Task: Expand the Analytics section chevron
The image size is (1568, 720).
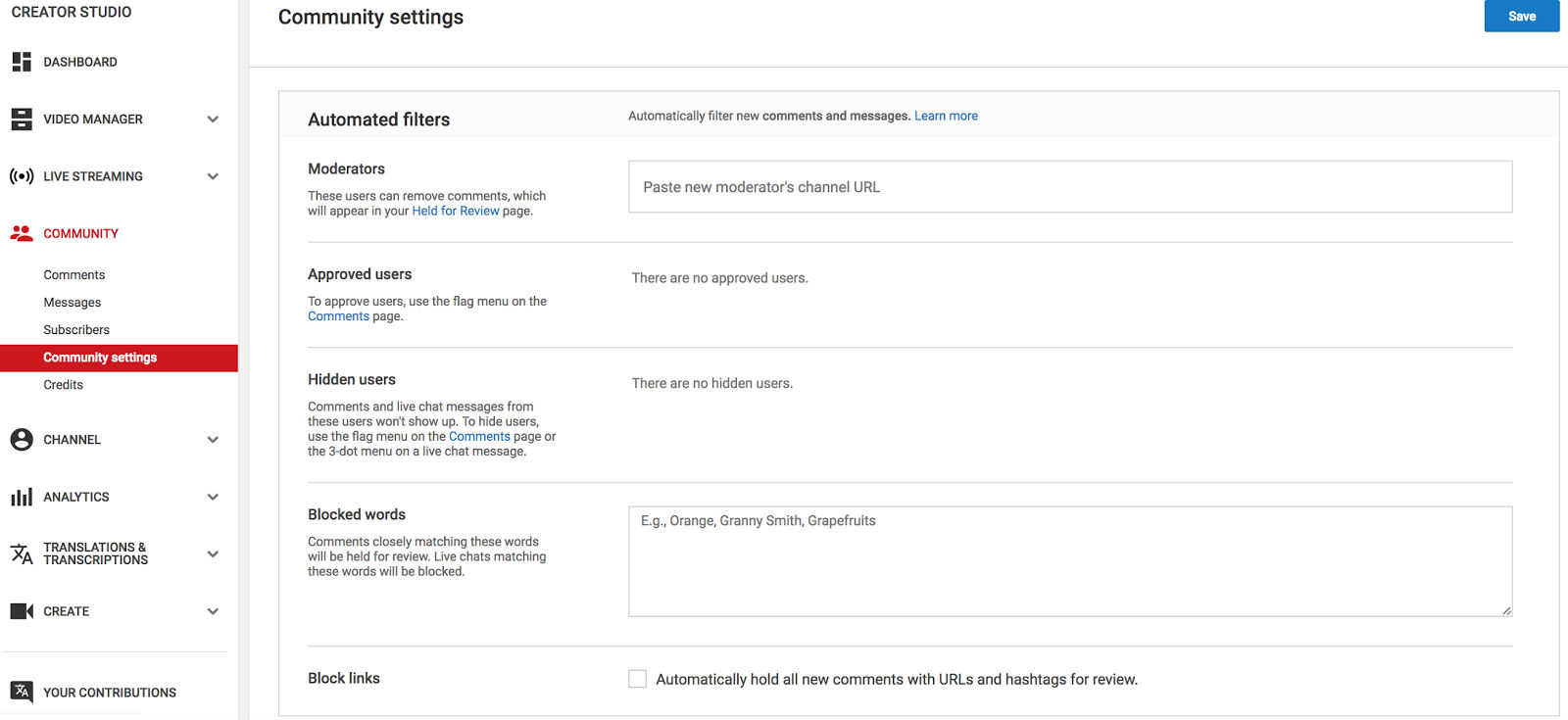Action: pyautogui.click(x=213, y=497)
